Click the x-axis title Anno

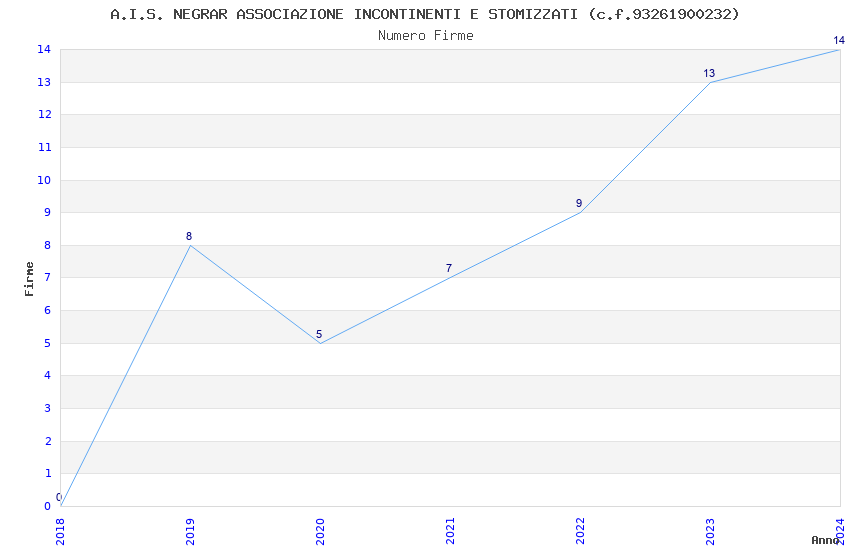[x=825, y=540]
